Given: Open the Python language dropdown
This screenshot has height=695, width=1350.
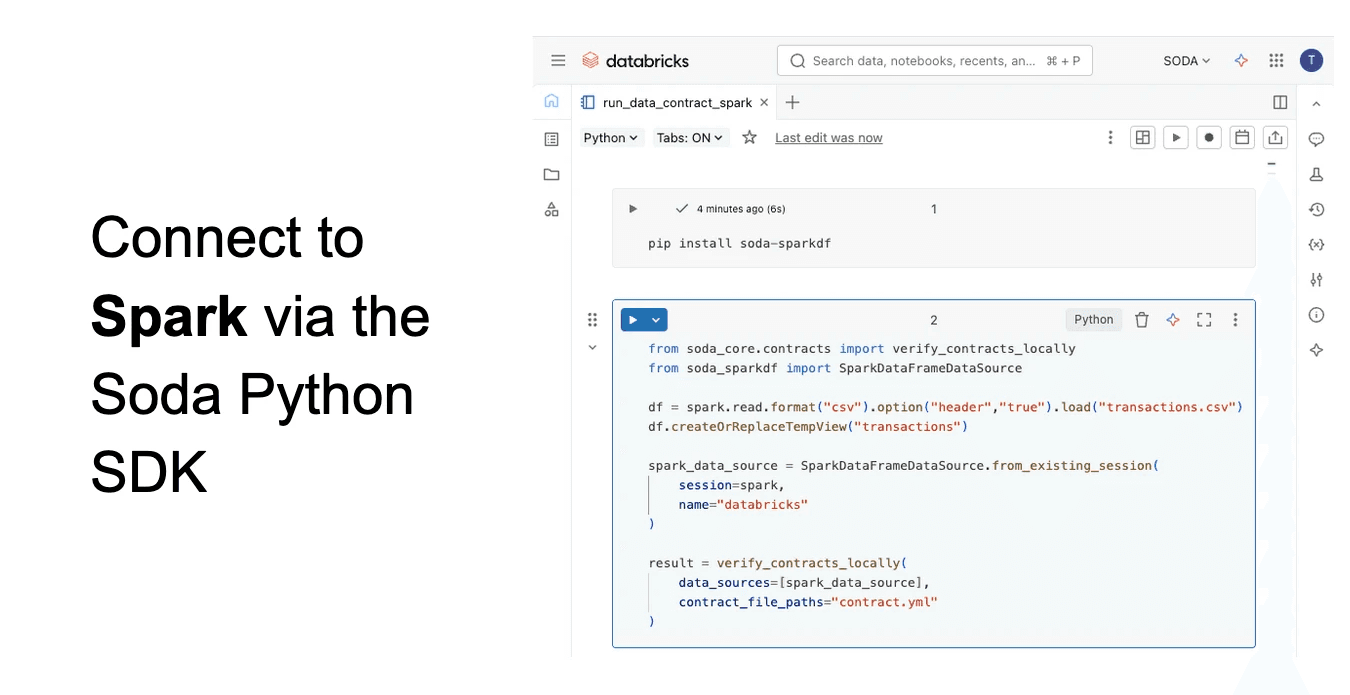Looking at the screenshot, I should 610,138.
